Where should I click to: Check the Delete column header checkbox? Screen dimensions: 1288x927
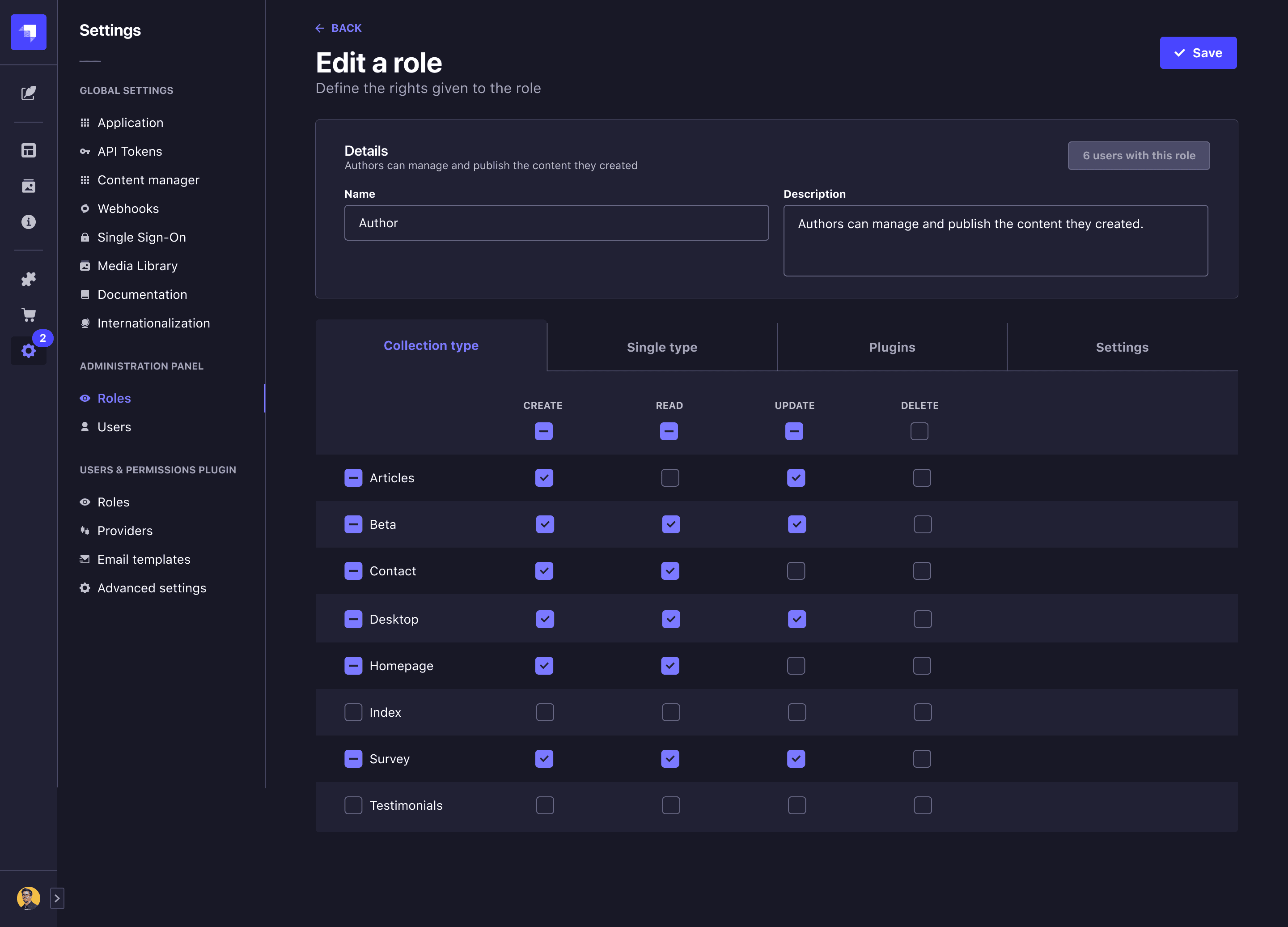coord(919,431)
